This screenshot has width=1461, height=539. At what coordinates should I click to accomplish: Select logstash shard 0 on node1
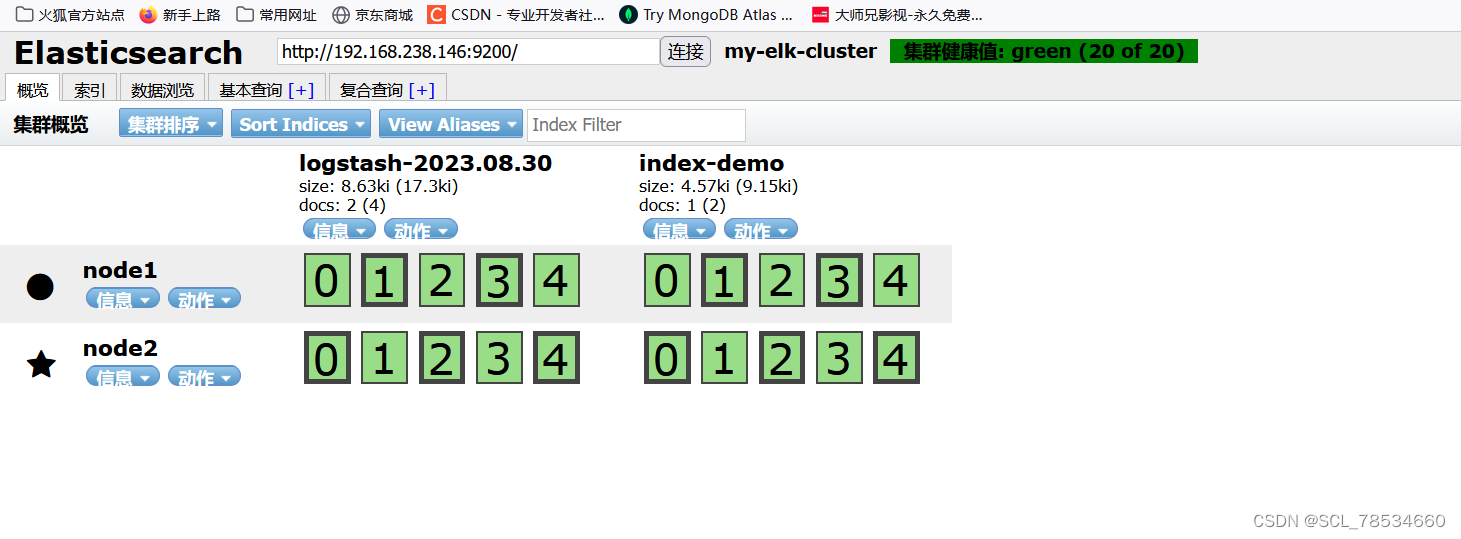point(327,280)
